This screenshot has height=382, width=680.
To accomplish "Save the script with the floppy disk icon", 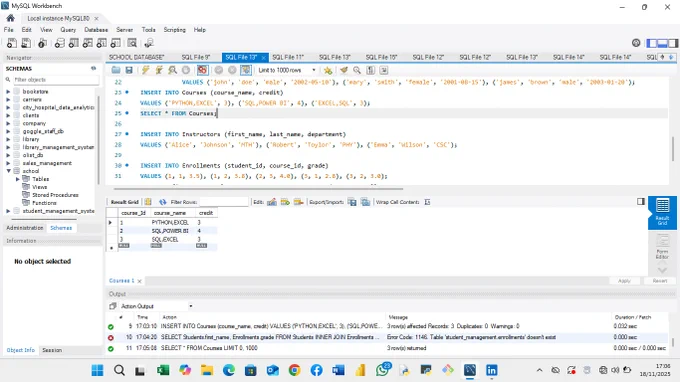I will click(x=129, y=70).
